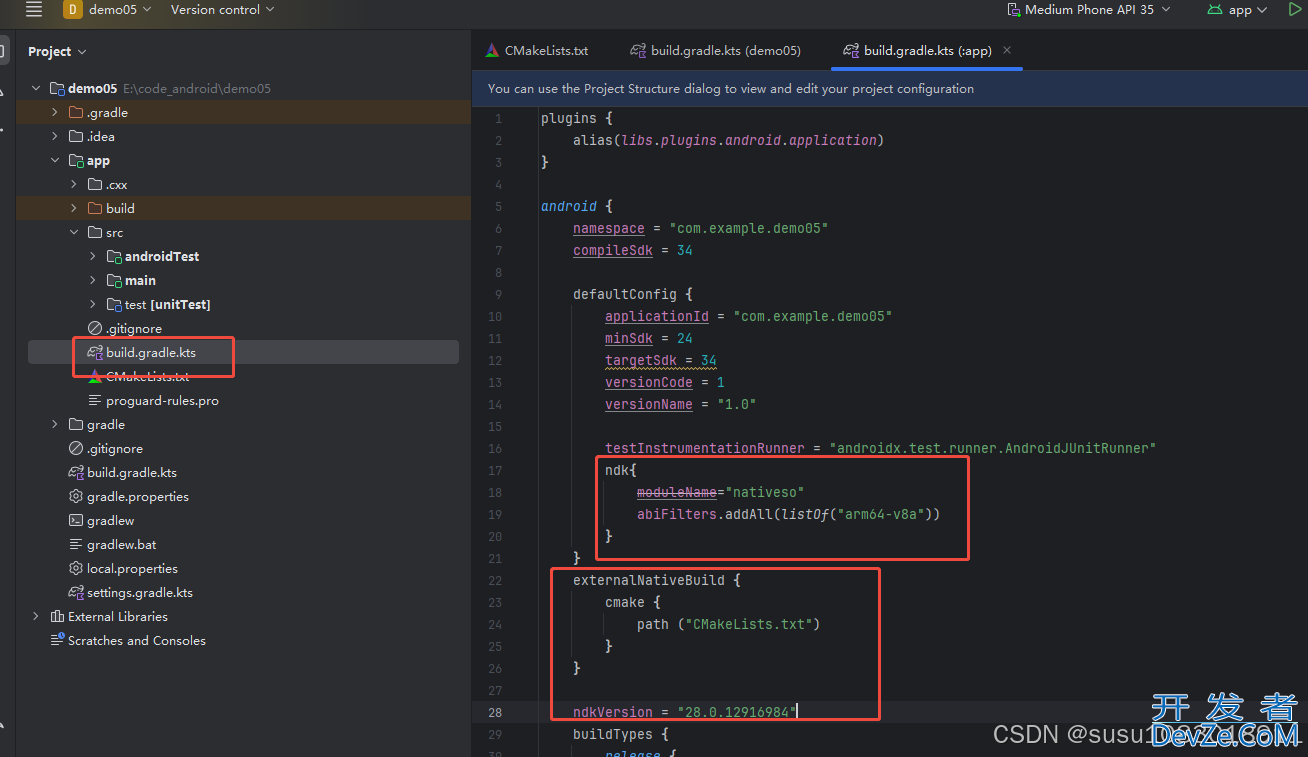Expand the main source folder
Screen dimensions: 1308x757
93,281
